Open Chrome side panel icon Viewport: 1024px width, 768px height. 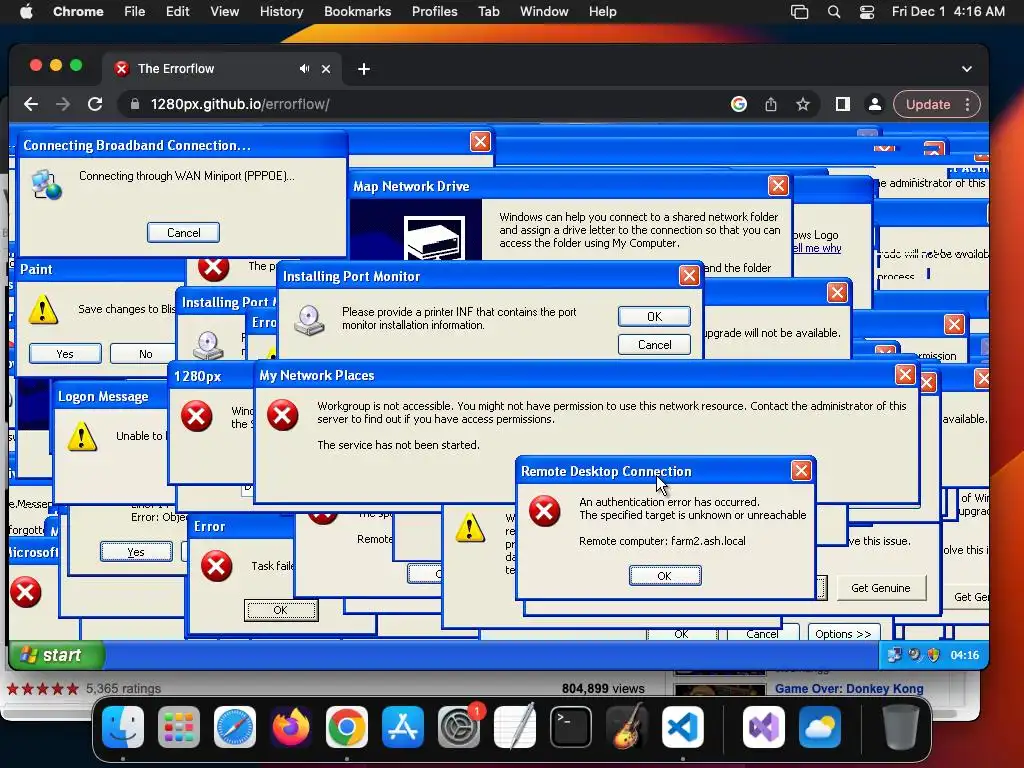tap(842, 104)
